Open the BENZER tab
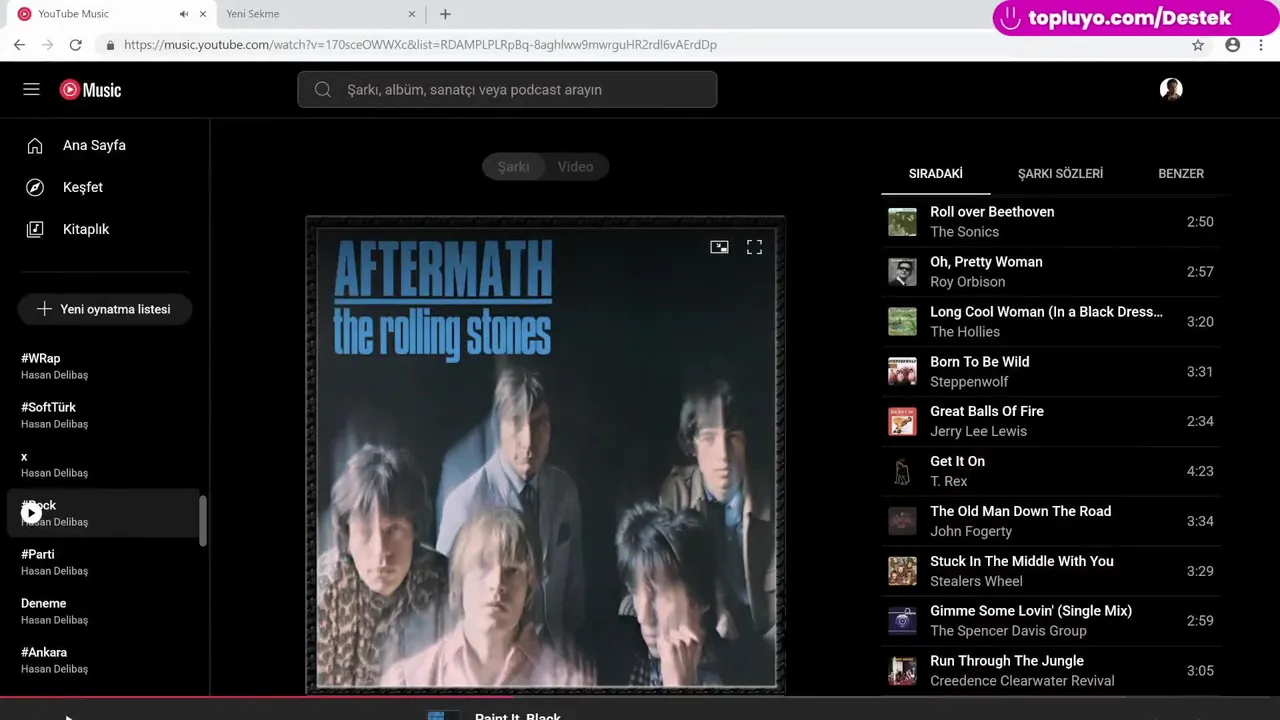Screen dimensions: 1280x720 1181,174
